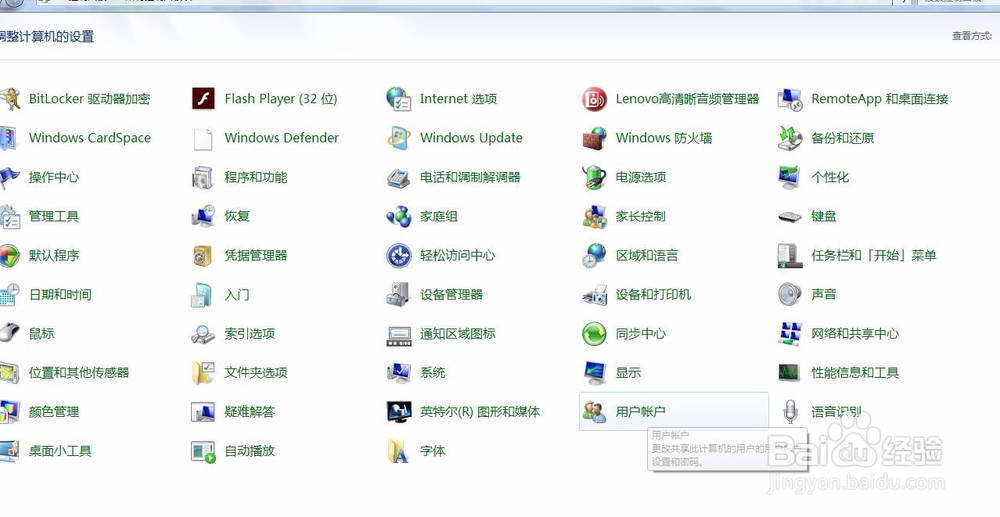Open Lenovo高清晰音频管理器 speaker icon

point(594,99)
